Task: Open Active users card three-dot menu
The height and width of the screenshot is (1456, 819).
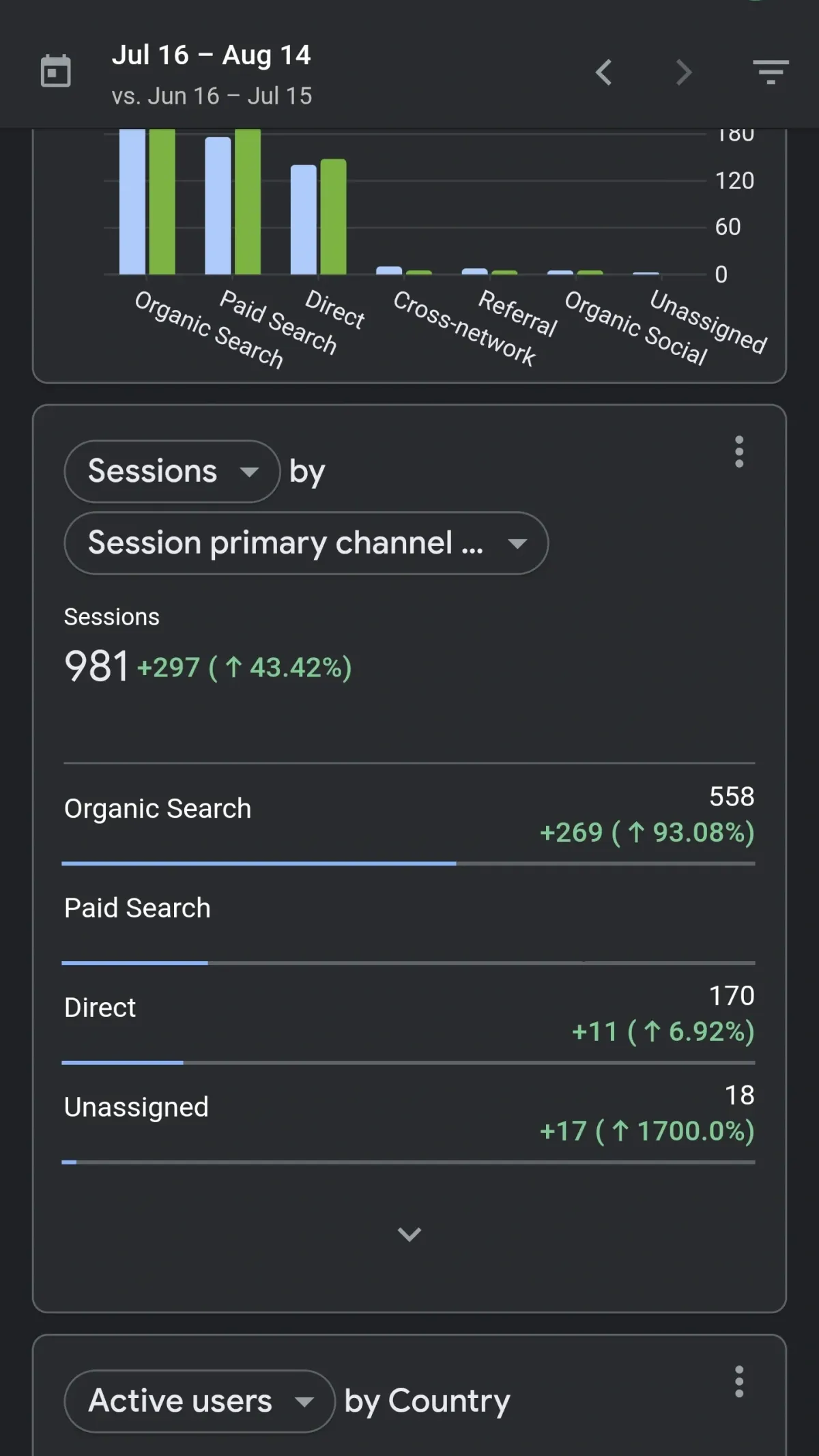Action: click(x=738, y=1382)
